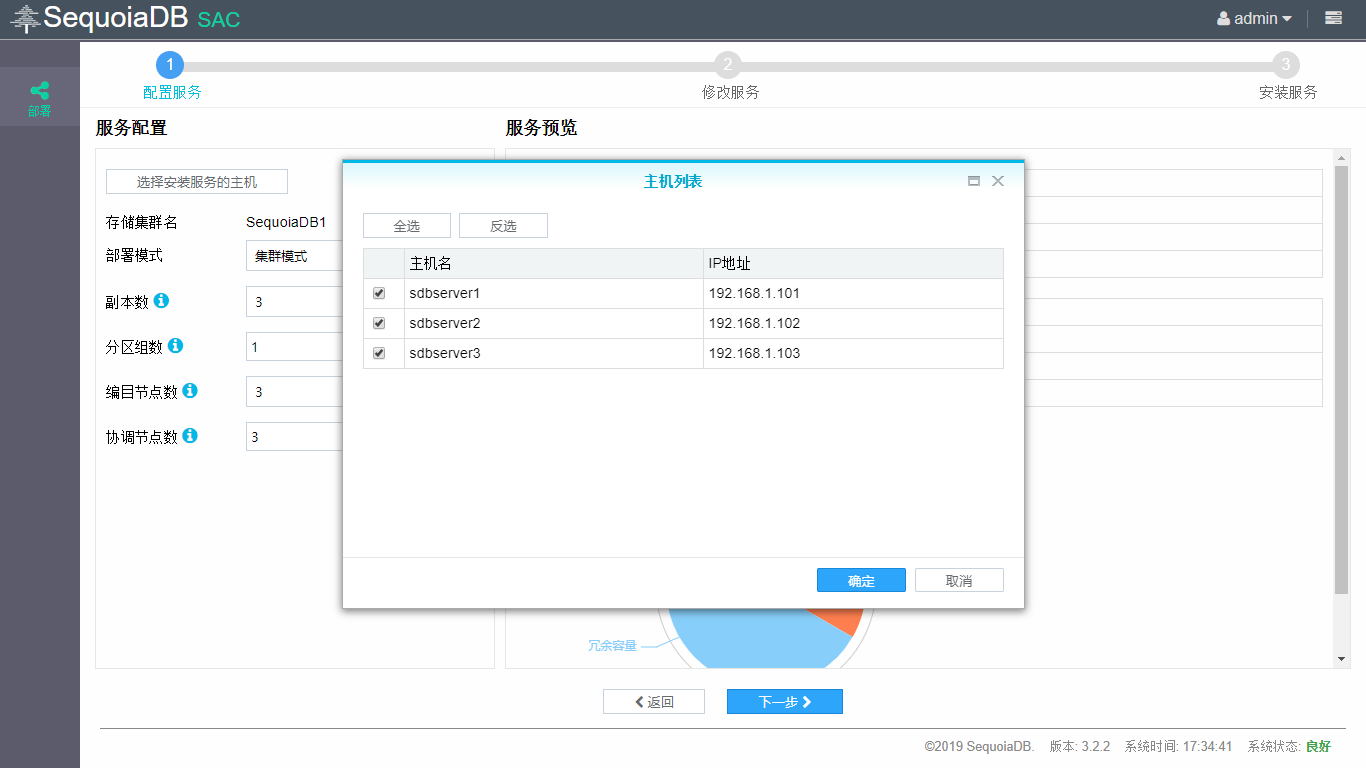1366x768 pixels.
Task: Maximize the 主机列表 dialog
Action: [x=974, y=181]
